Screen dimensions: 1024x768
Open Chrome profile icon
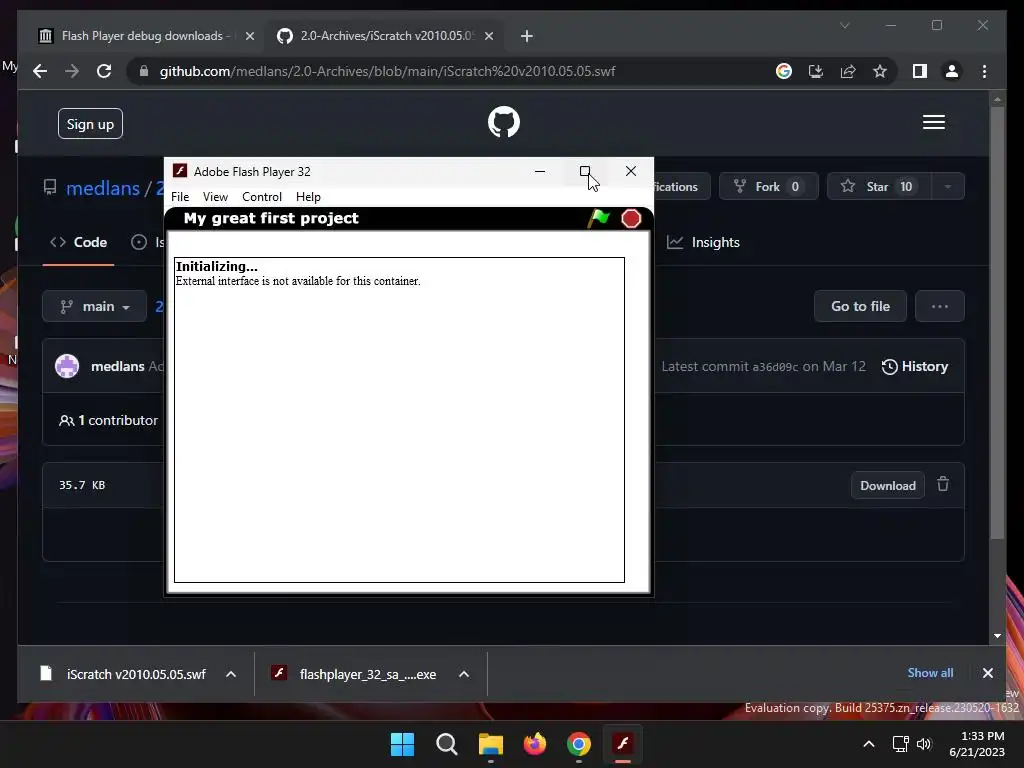(952, 71)
